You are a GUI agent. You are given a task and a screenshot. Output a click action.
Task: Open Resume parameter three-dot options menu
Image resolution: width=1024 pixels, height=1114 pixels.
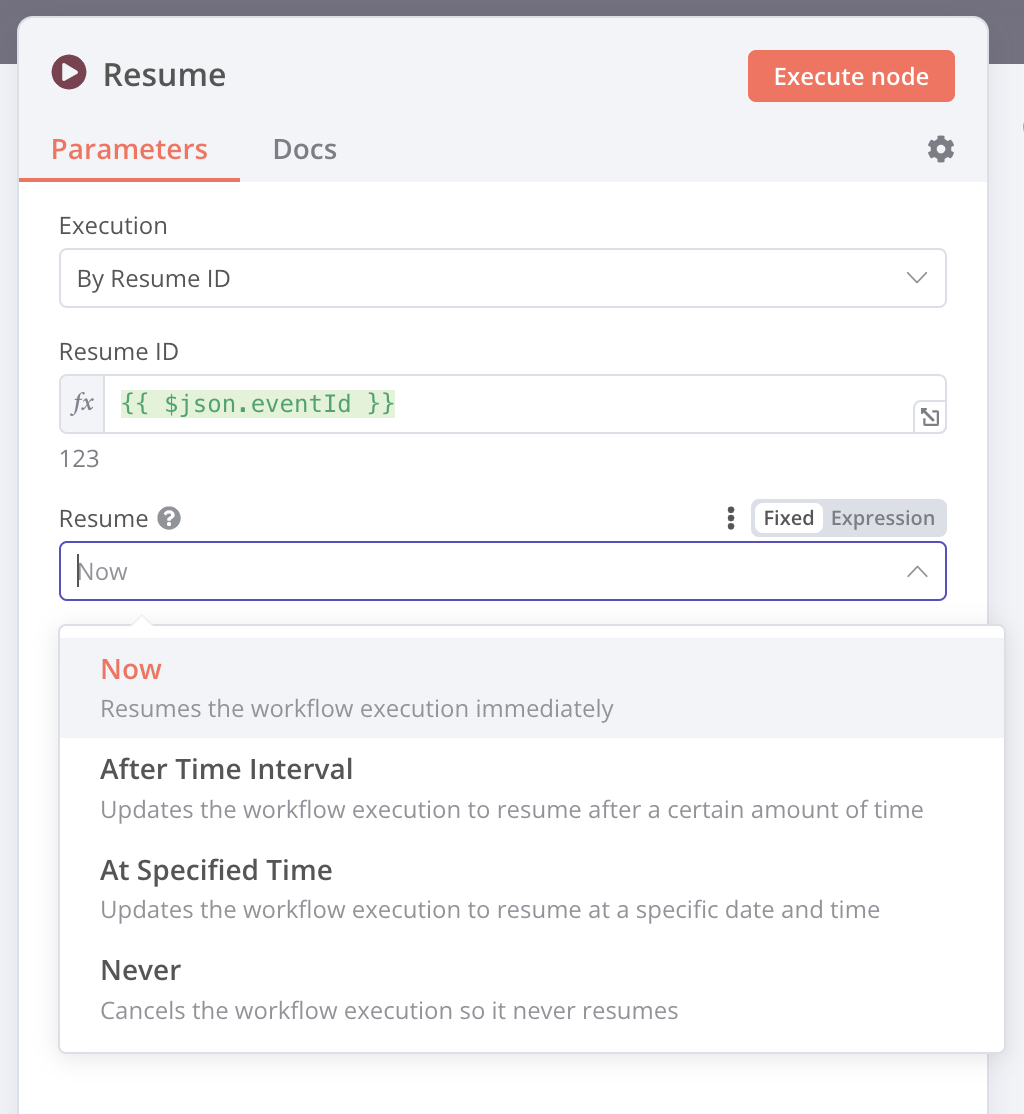click(730, 518)
